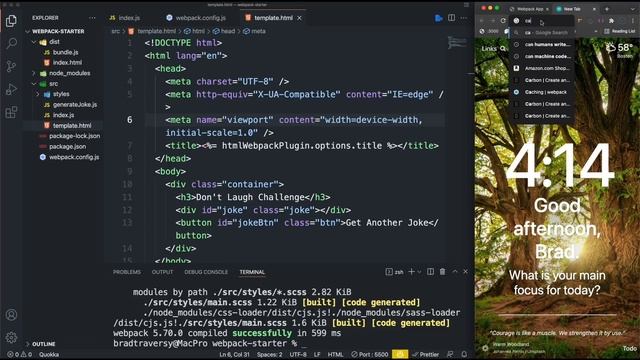Image resolution: width=640 pixels, height=360 pixels.
Task: Switch to the Output panel tab
Action: (x=162, y=272)
